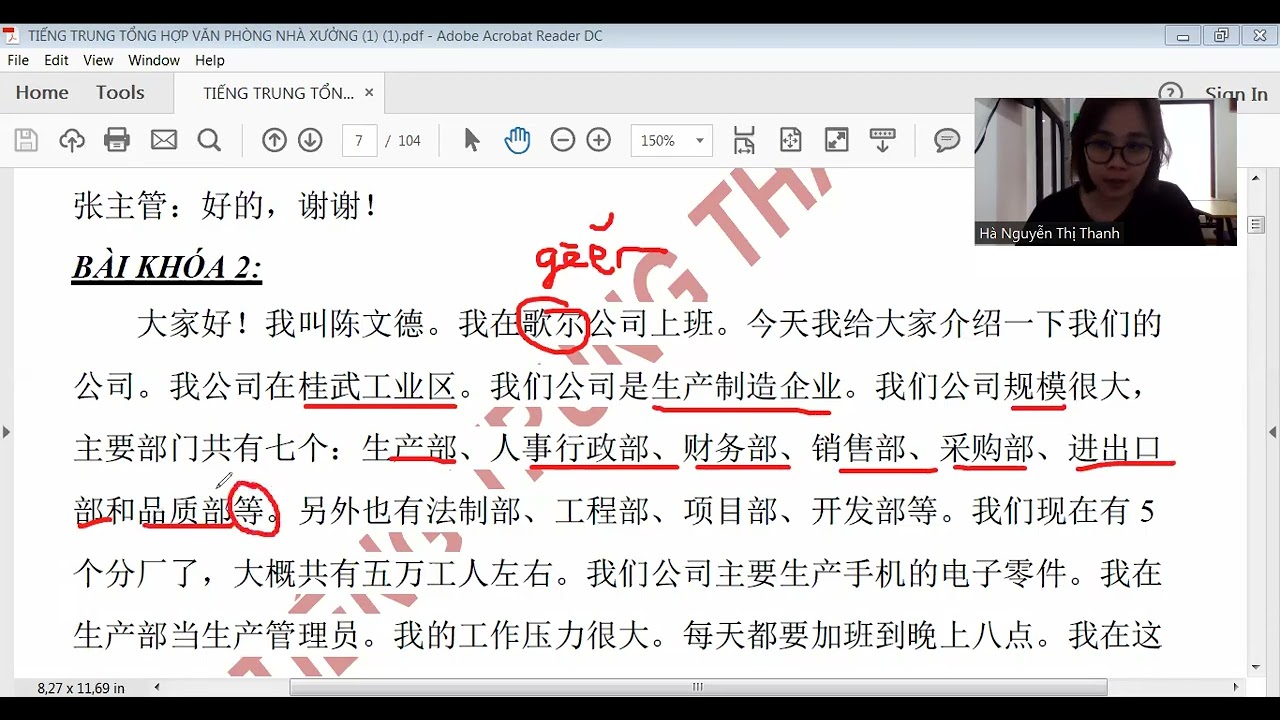Expand the left navigation pane arrow
This screenshot has width=1280, height=720.
click(6, 432)
